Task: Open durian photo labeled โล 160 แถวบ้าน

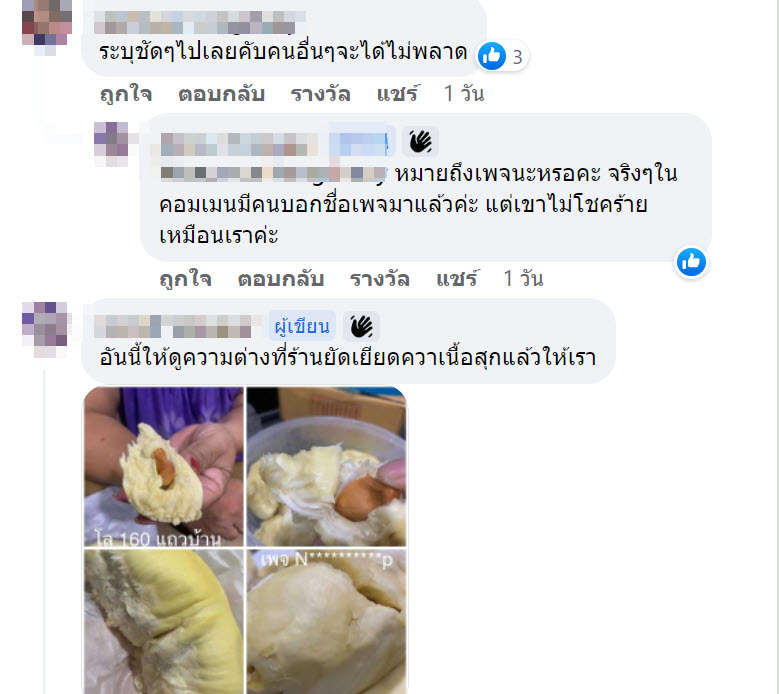Action: [163, 466]
